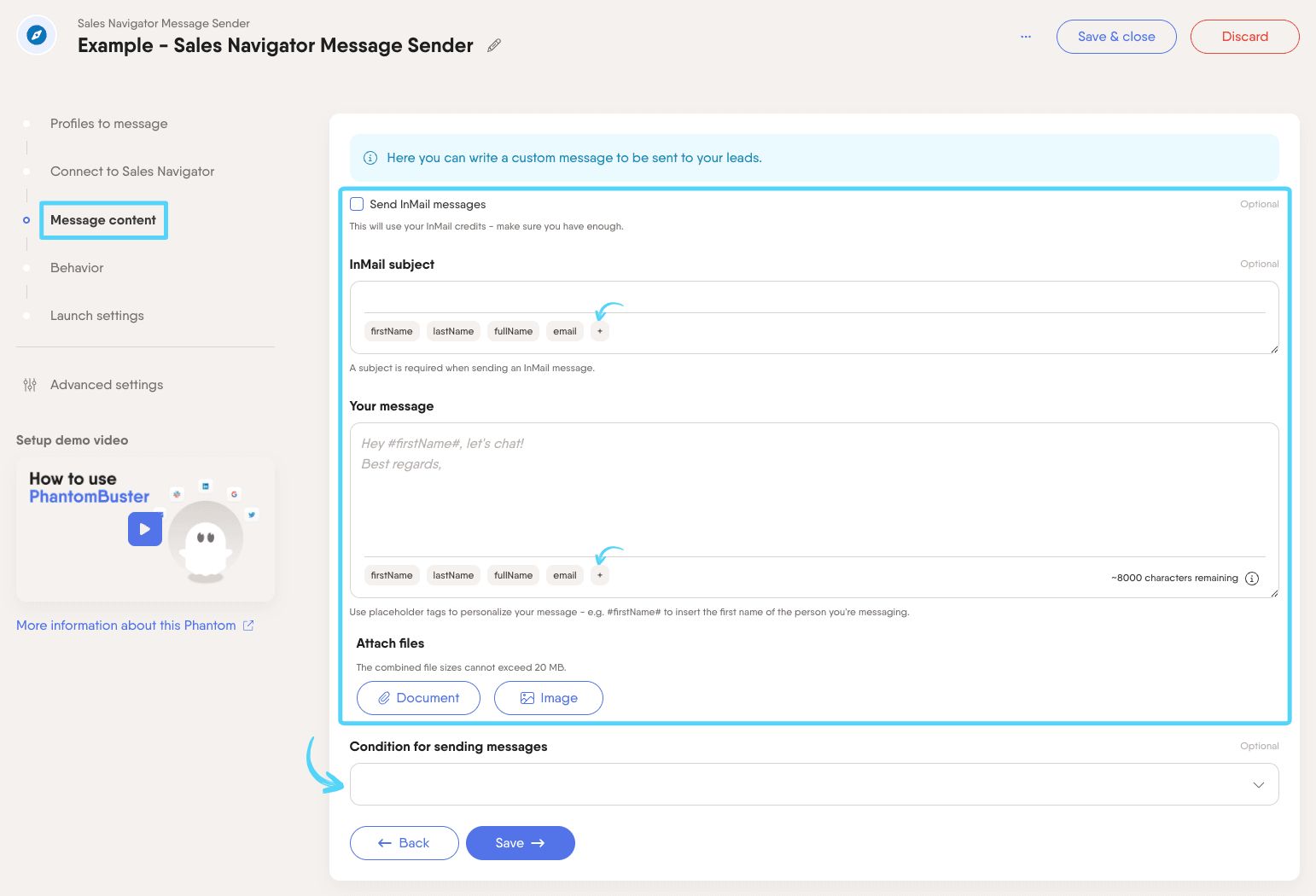Viewport: 1316px width, 896px height.
Task: Click the pencil icon to rename the Phantom
Action: click(494, 45)
